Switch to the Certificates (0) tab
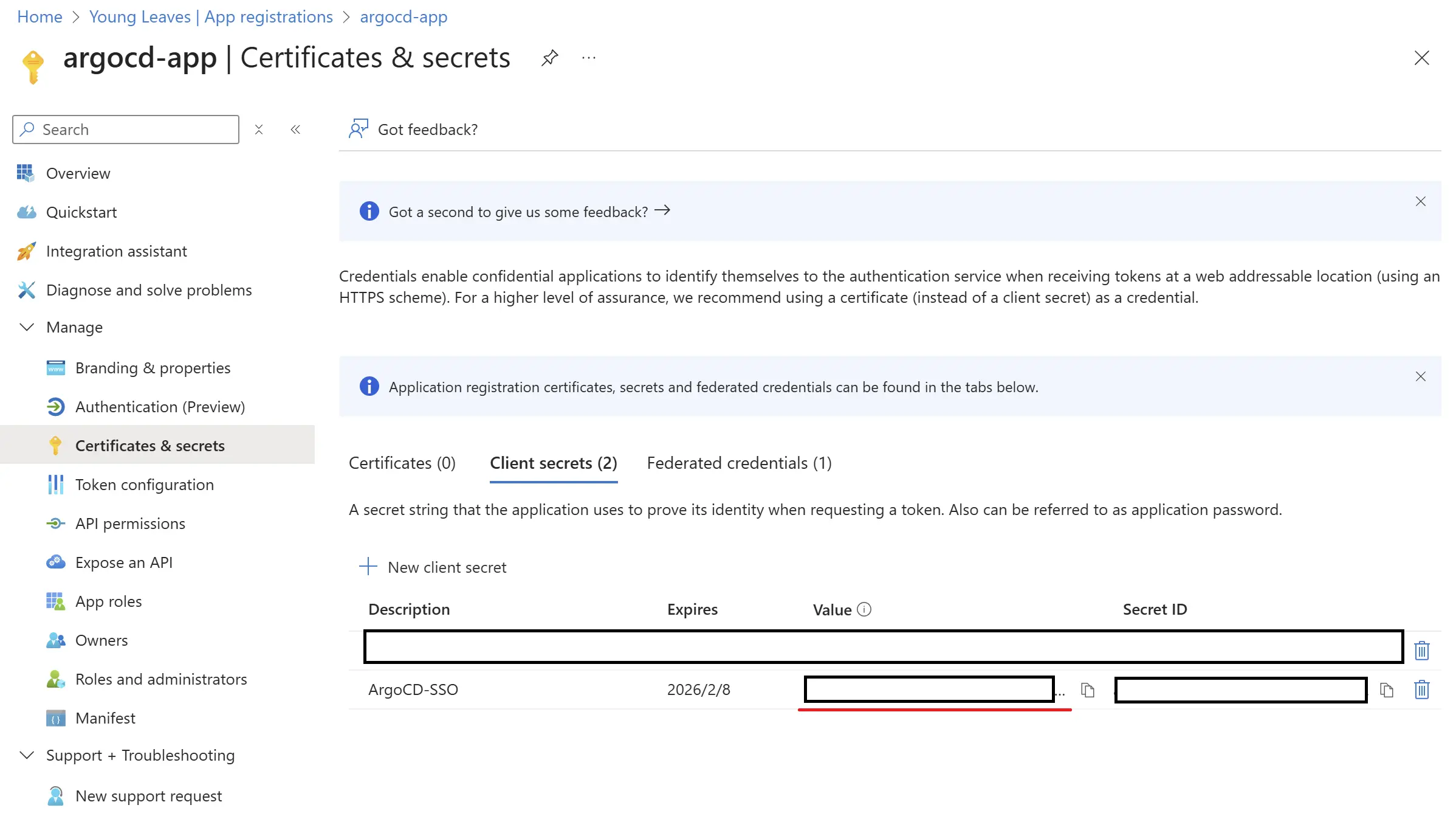1456x833 pixels. click(402, 463)
